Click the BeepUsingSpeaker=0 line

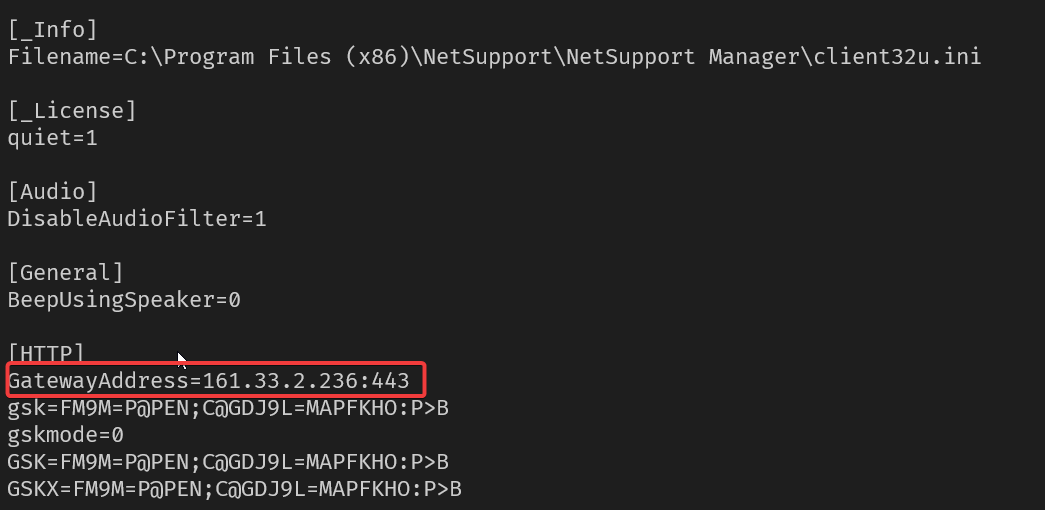pos(124,300)
